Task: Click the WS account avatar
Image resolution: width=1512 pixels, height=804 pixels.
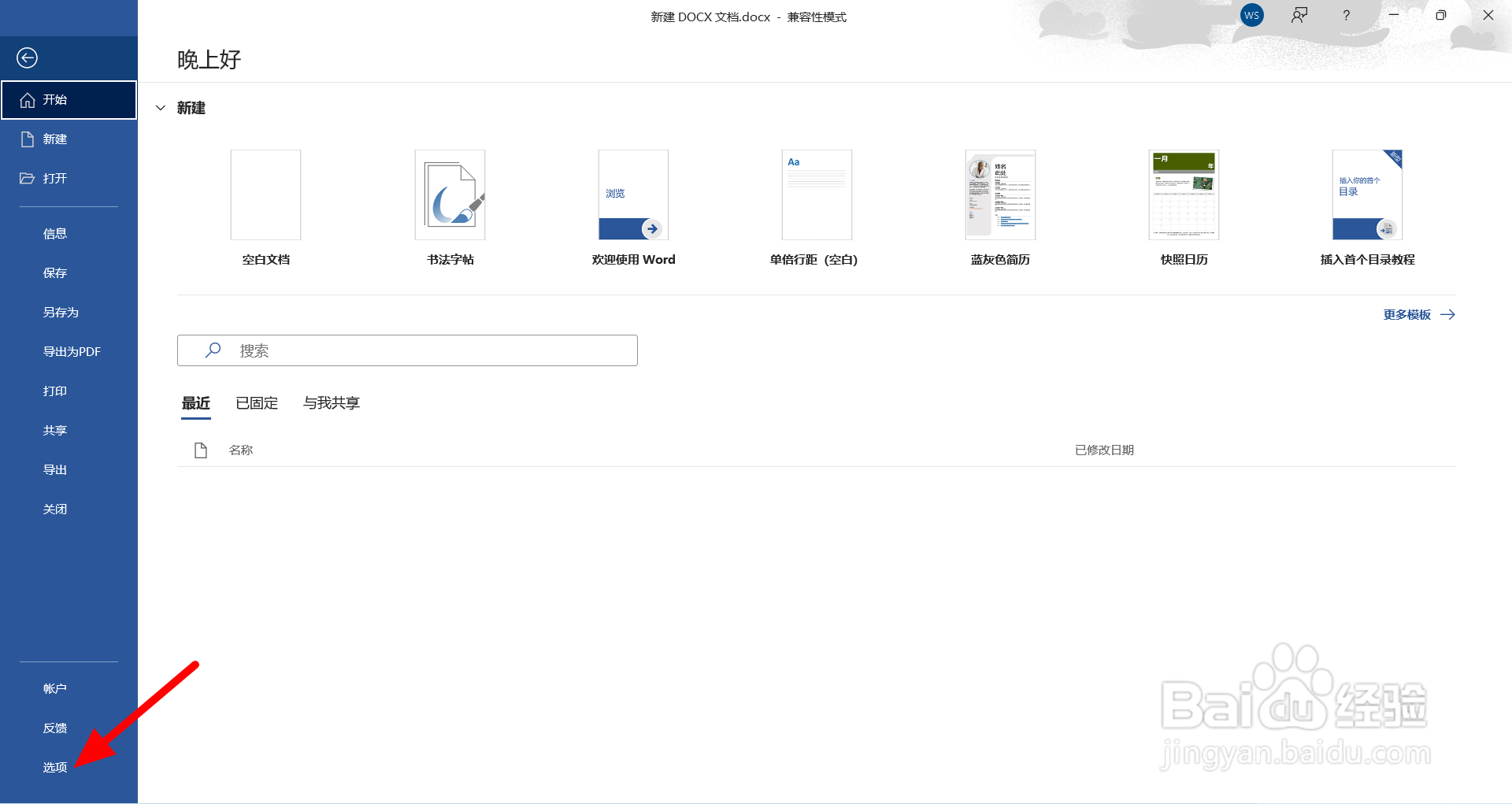Action: (1252, 16)
